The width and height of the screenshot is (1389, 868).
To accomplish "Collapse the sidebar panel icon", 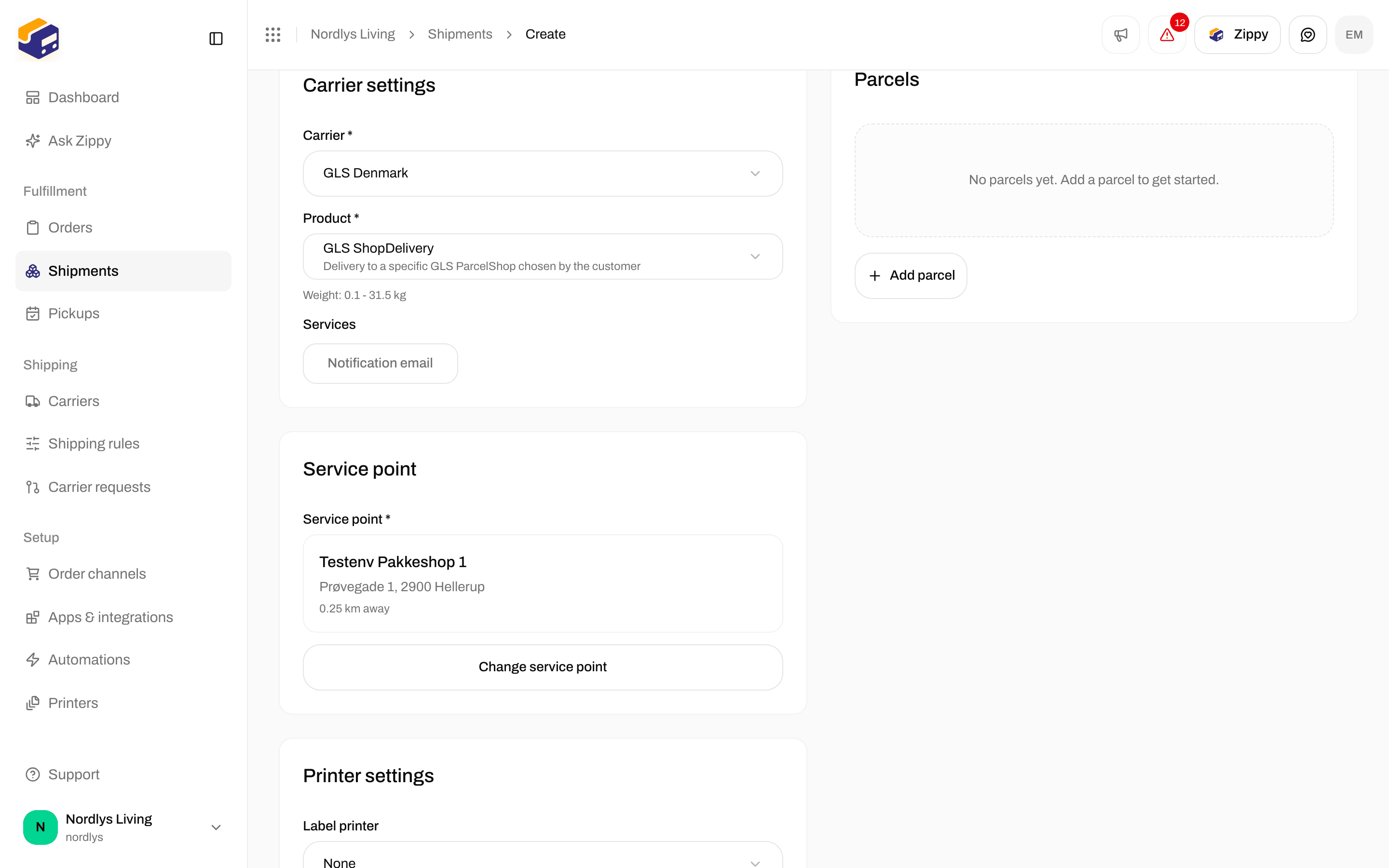I will click(x=216, y=39).
